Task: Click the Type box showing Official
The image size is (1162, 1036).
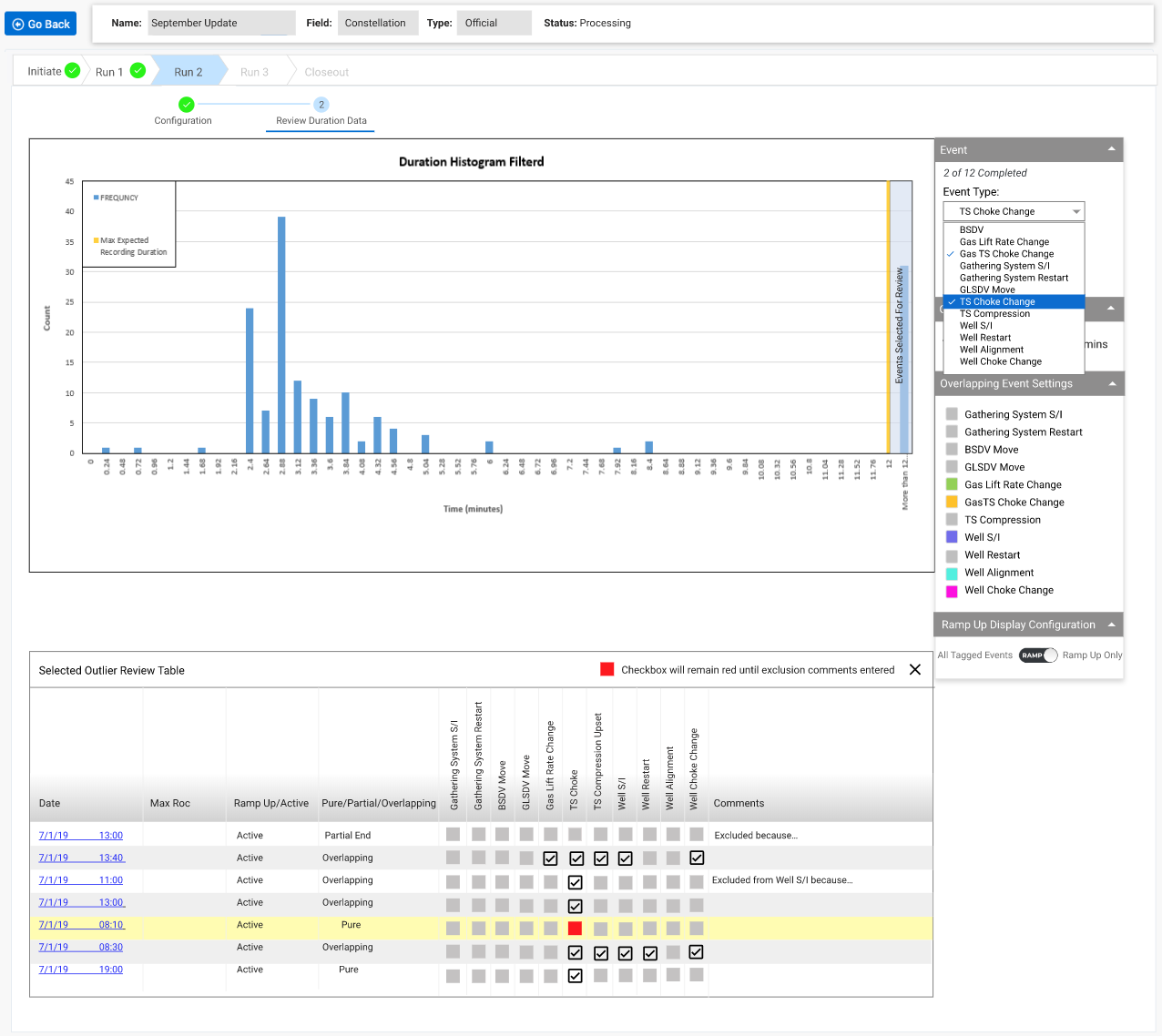Action: pyautogui.click(x=494, y=23)
